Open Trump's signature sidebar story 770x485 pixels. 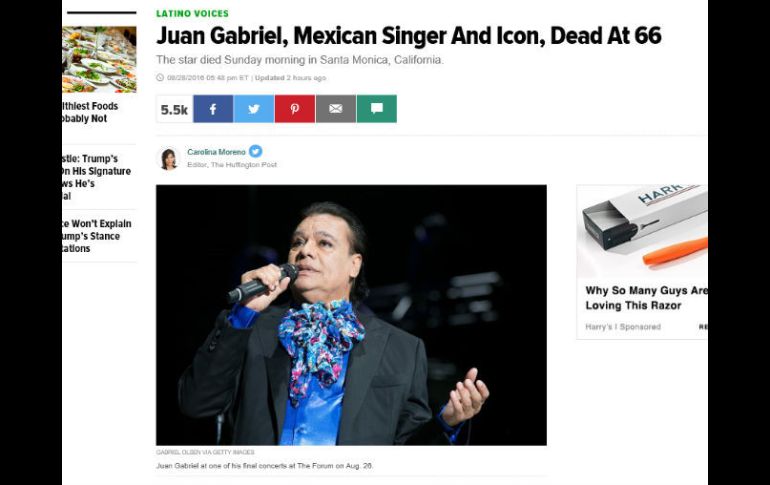pos(96,177)
